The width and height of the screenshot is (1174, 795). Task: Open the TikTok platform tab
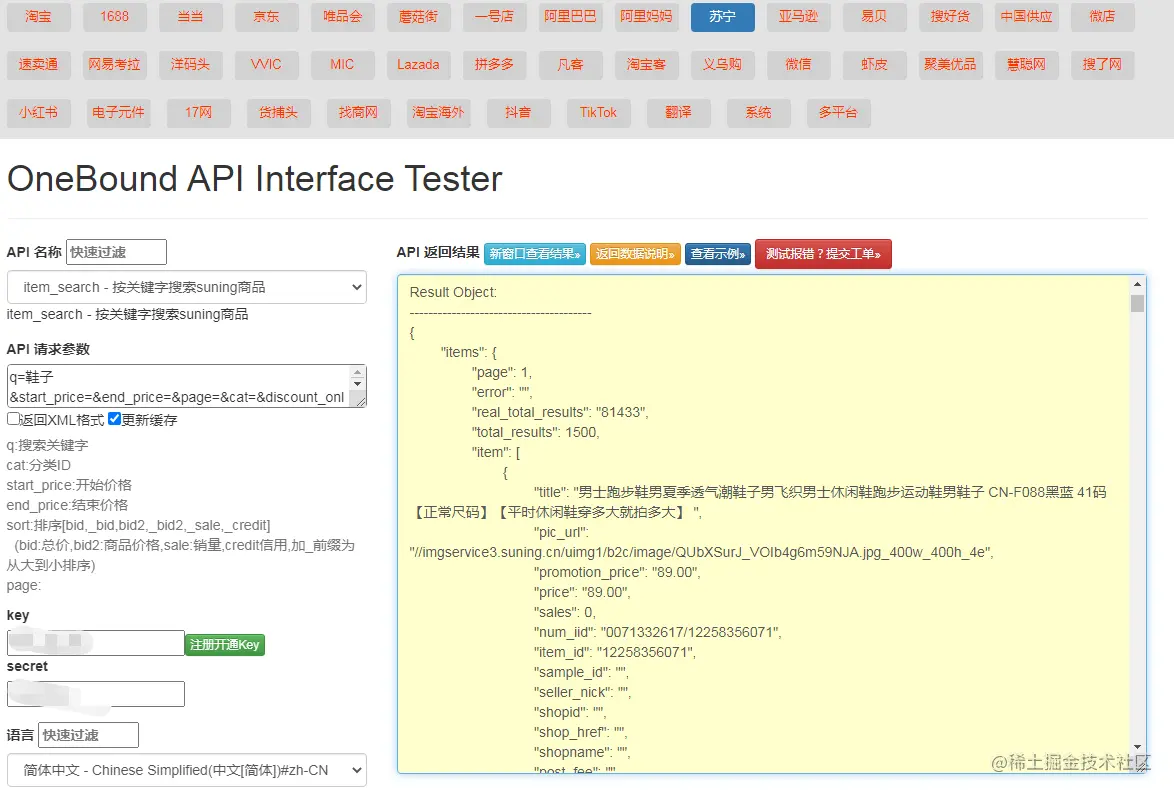[598, 112]
